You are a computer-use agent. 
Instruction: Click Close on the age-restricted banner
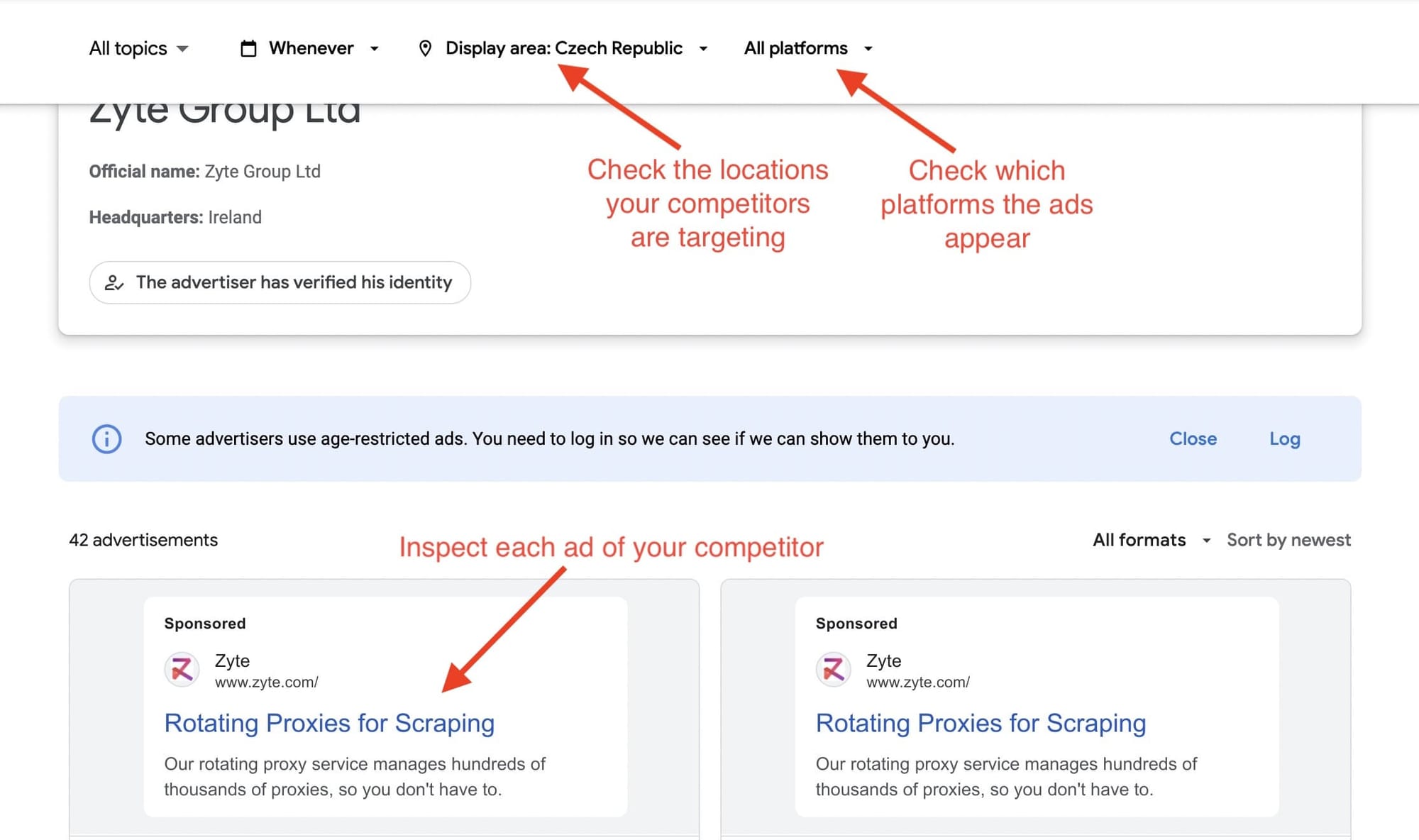tap(1193, 438)
